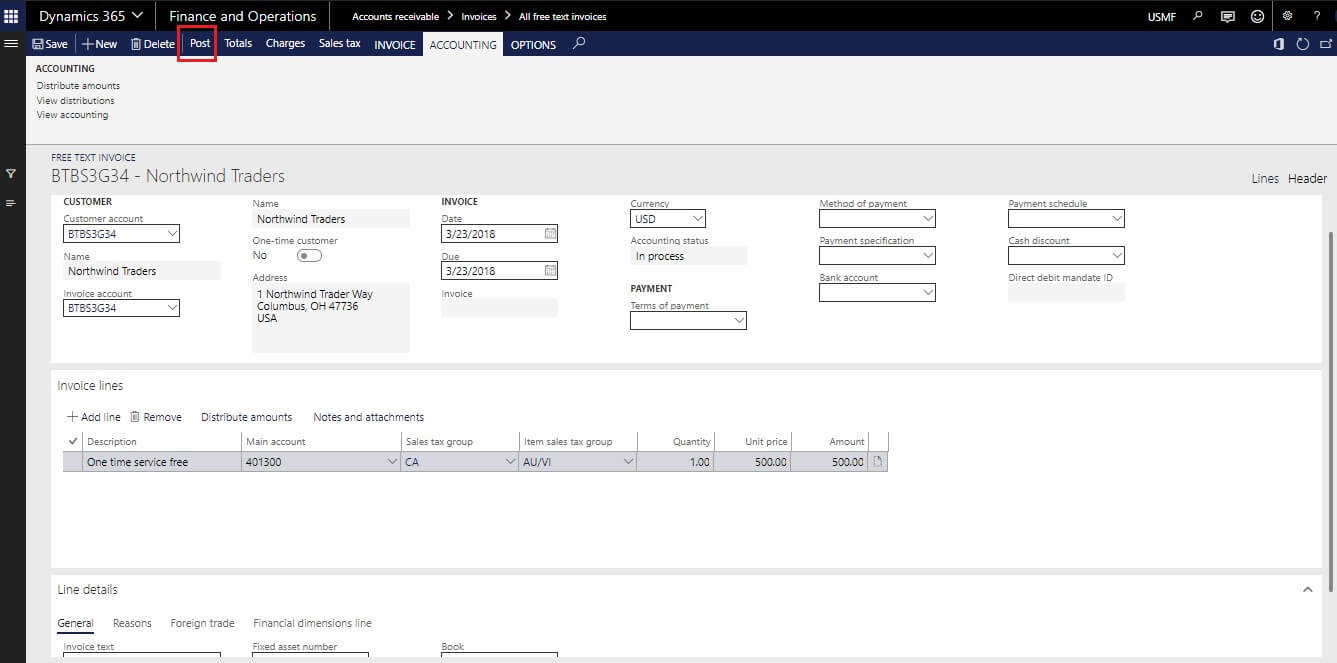This screenshot has height=663, width=1337.
Task: Add line to the invoice lines
Action: click(x=94, y=417)
